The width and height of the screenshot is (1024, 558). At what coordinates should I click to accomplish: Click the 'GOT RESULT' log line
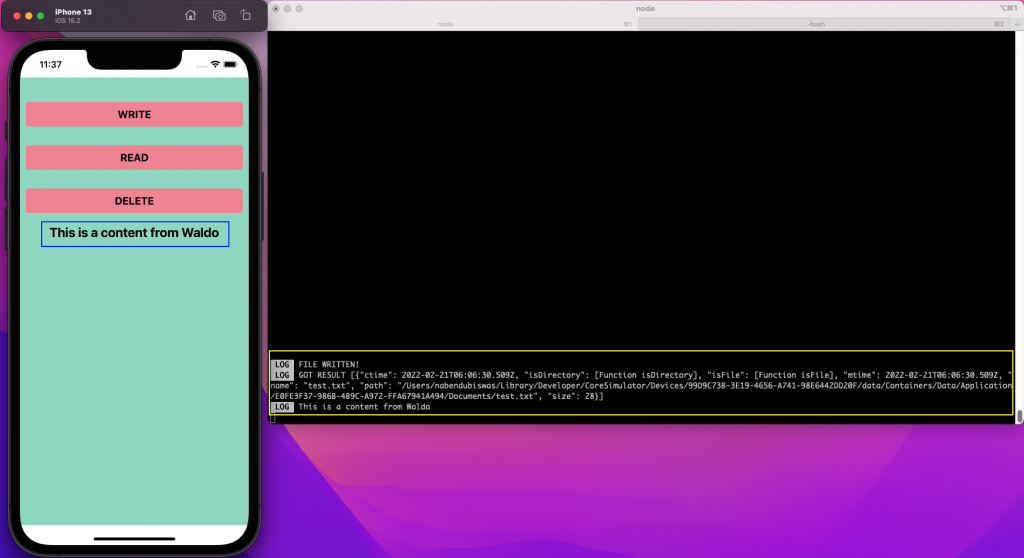640,386
